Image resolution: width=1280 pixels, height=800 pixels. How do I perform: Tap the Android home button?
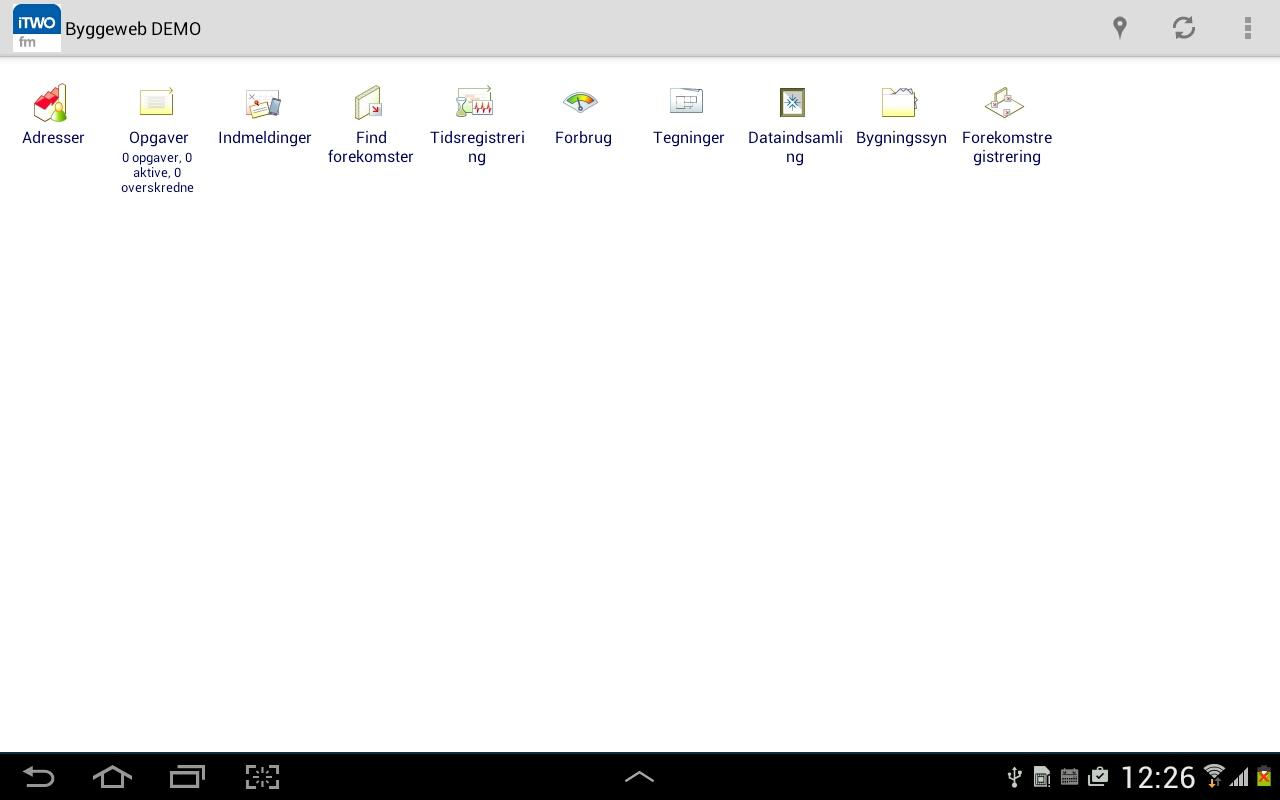click(x=112, y=777)
